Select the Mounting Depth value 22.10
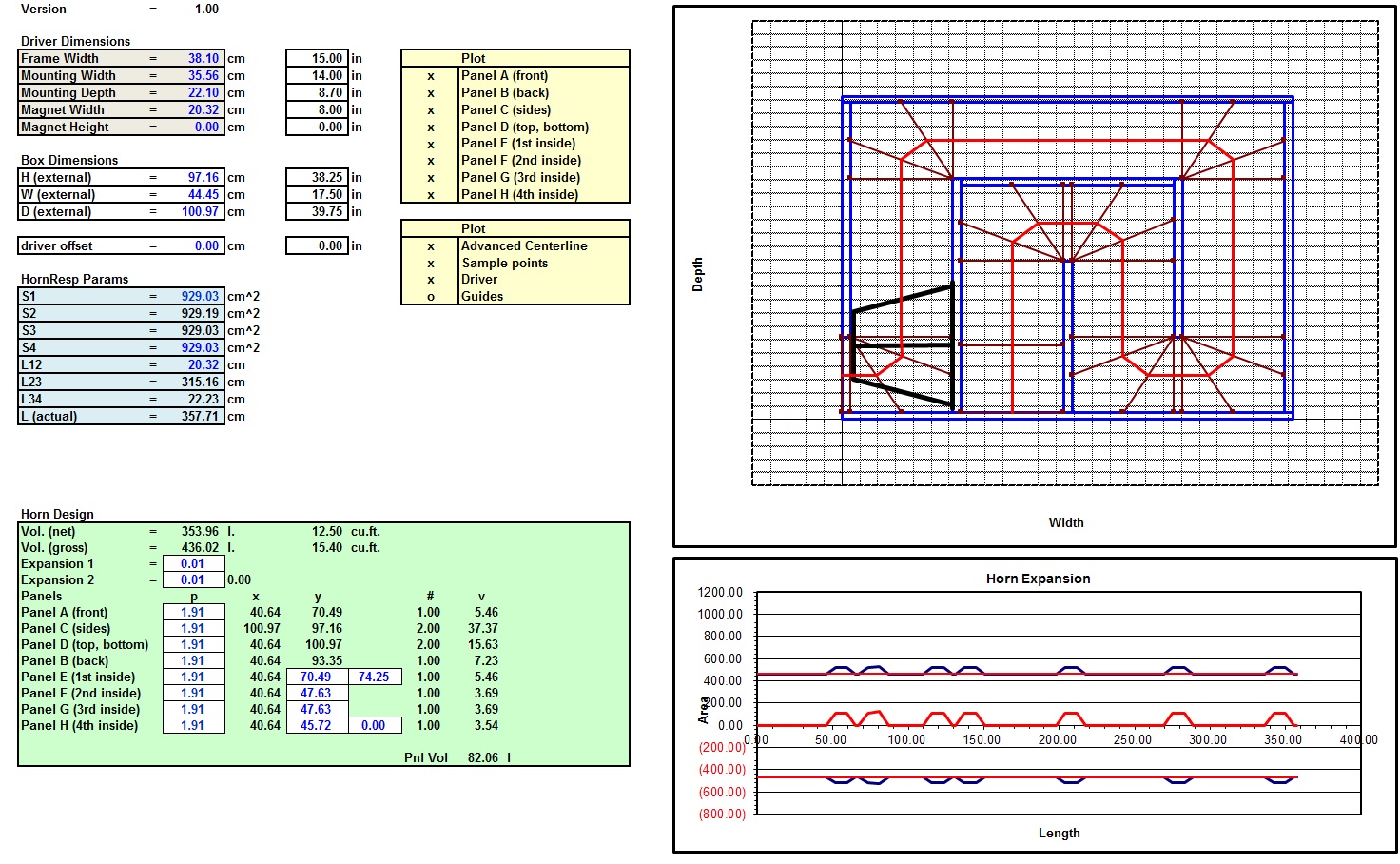This screenshot has height=864, width=1400. tap(194, 92)
